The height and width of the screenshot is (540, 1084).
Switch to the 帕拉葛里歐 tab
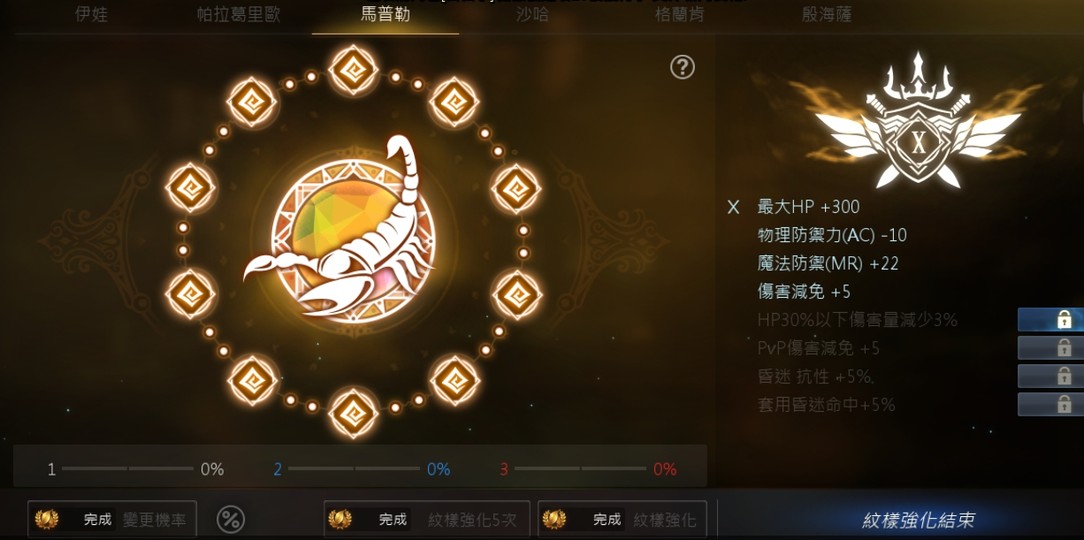[x=239, y=15]
